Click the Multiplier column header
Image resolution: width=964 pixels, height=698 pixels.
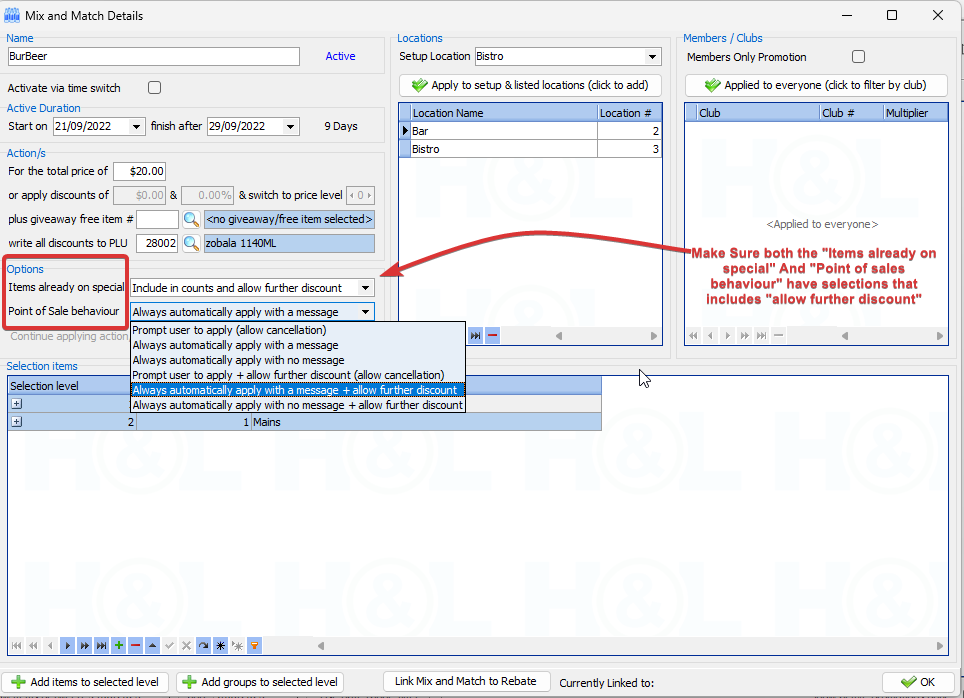915,113
